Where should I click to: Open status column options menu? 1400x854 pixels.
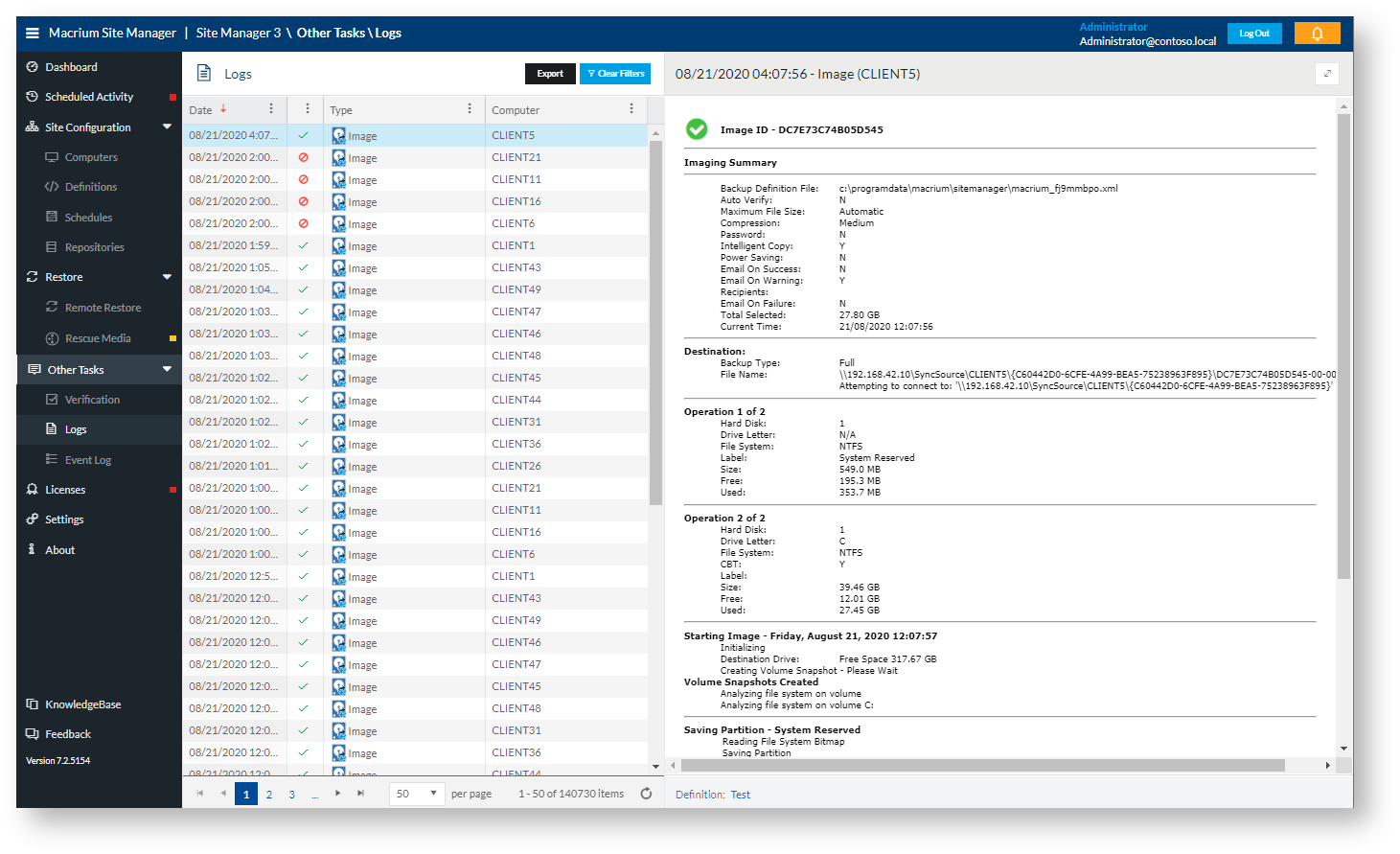point(307,109)
